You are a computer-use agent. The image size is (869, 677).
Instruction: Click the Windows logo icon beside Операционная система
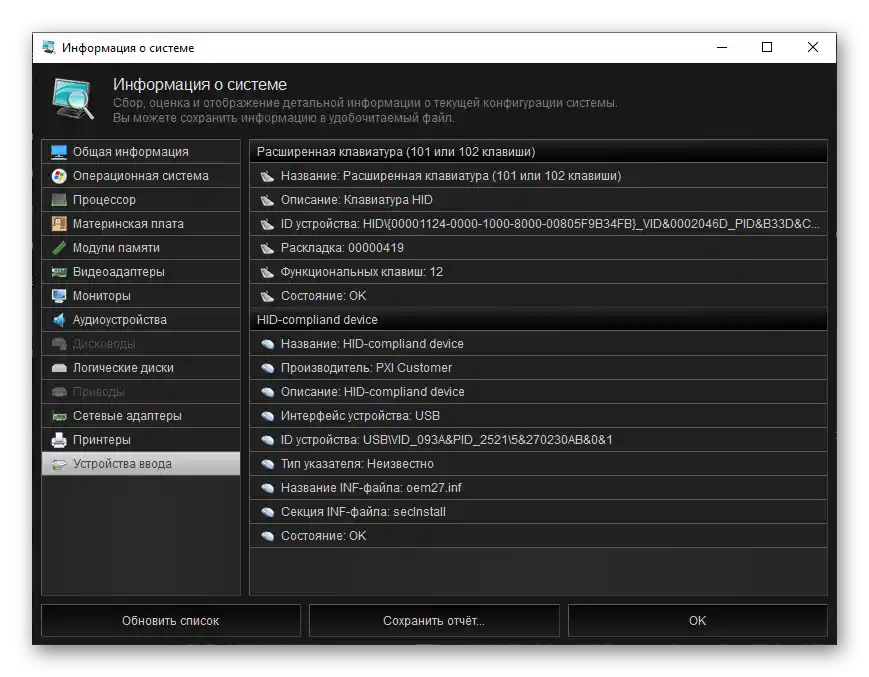click(x=59, y=176)
